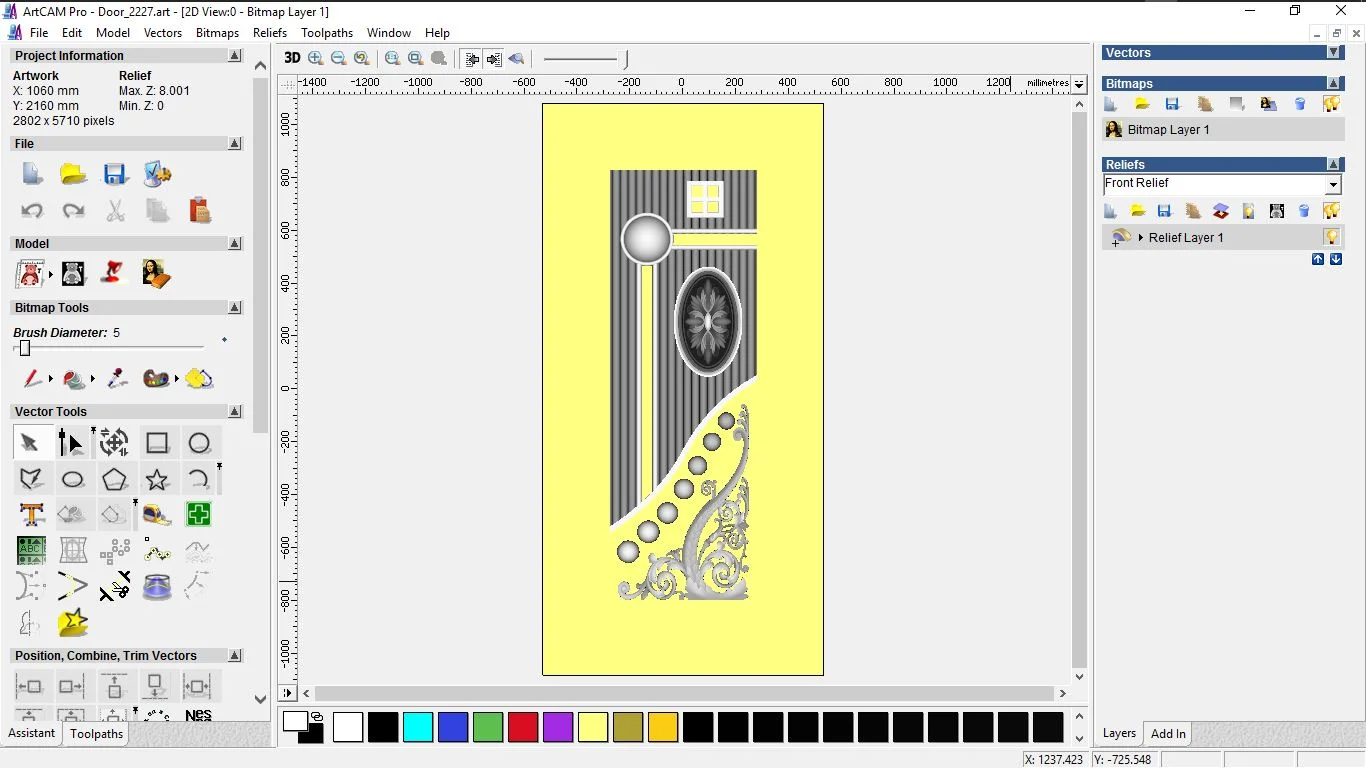Delete bitmap layer with trash bin icon
This screenshot has width=1366, height=768.
pos(1300,104)
